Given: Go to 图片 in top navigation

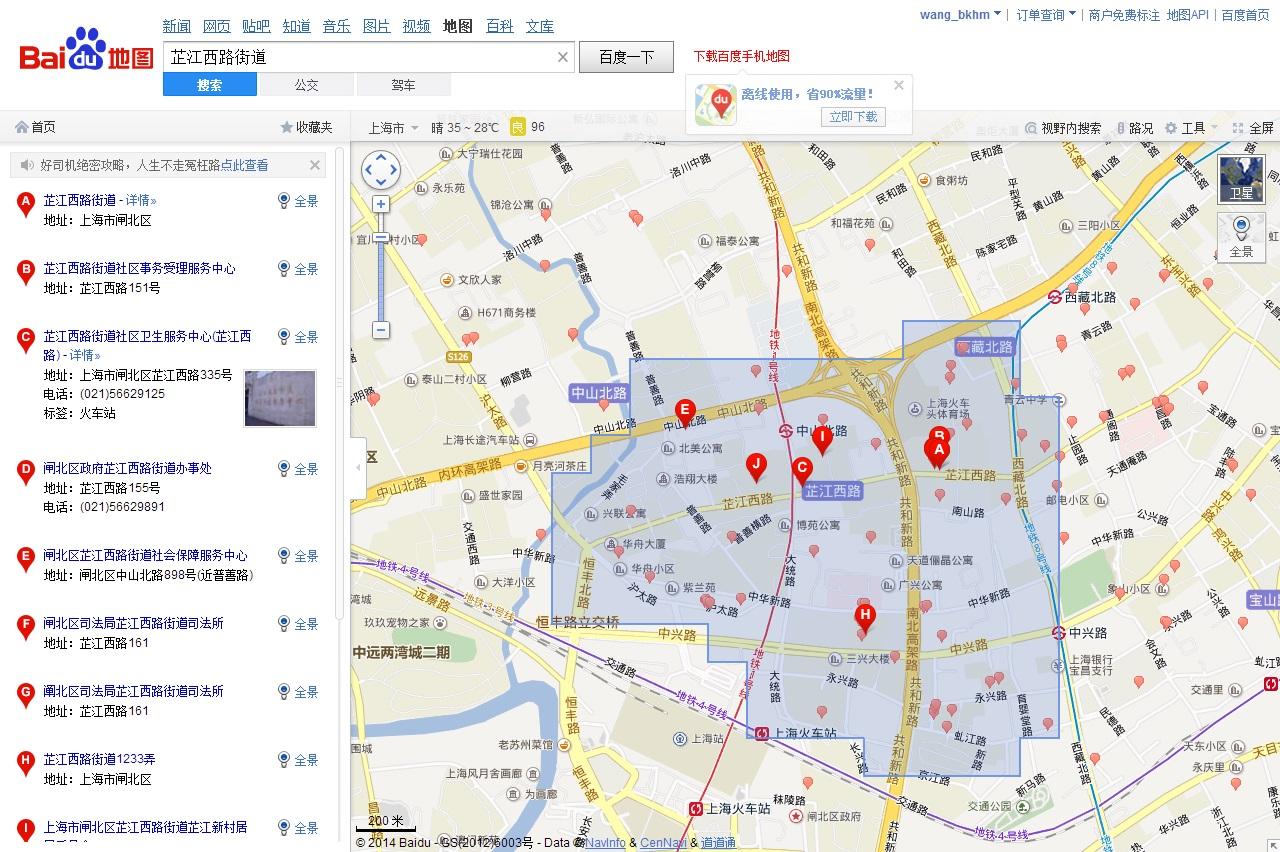Looking at the screenshot, I should pyautogui.click(x=377, y=26).
